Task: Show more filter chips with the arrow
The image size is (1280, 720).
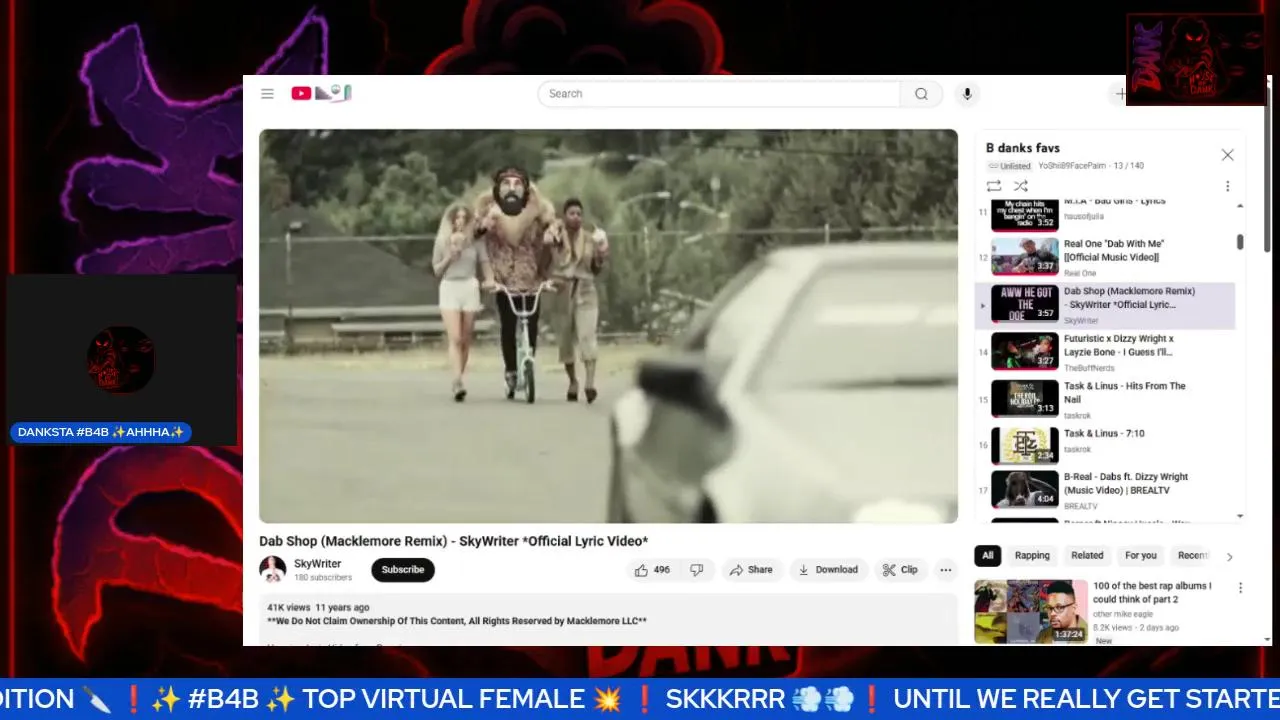Action: 1229,557
